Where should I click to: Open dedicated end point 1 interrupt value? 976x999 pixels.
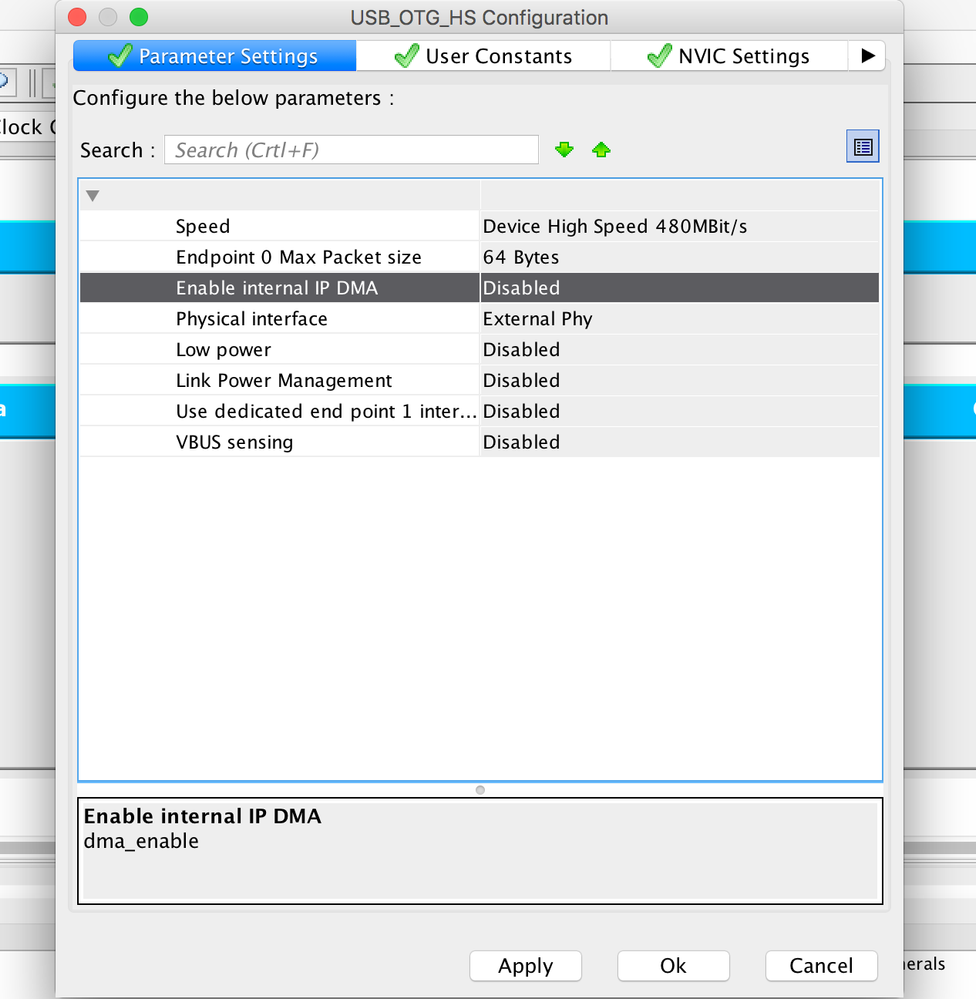pos(680,411)
